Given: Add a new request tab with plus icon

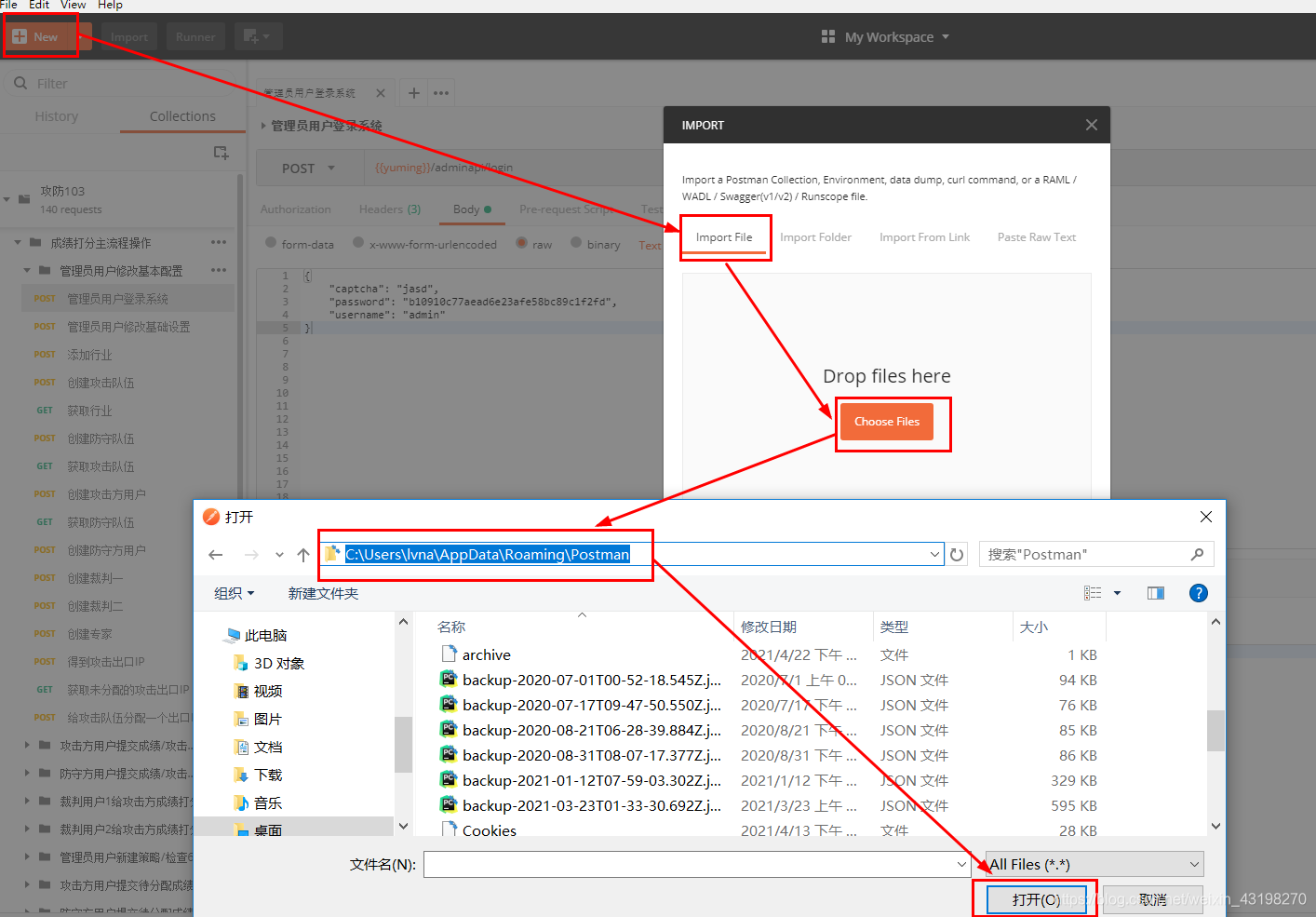Looking at the screenshot, I should (x=414, y=93).
